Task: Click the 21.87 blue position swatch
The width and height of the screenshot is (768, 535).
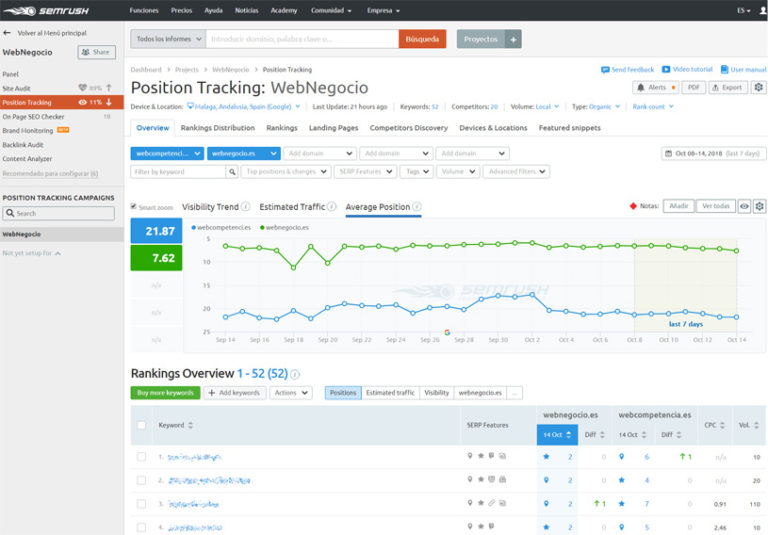Action: tap(156, 231)
